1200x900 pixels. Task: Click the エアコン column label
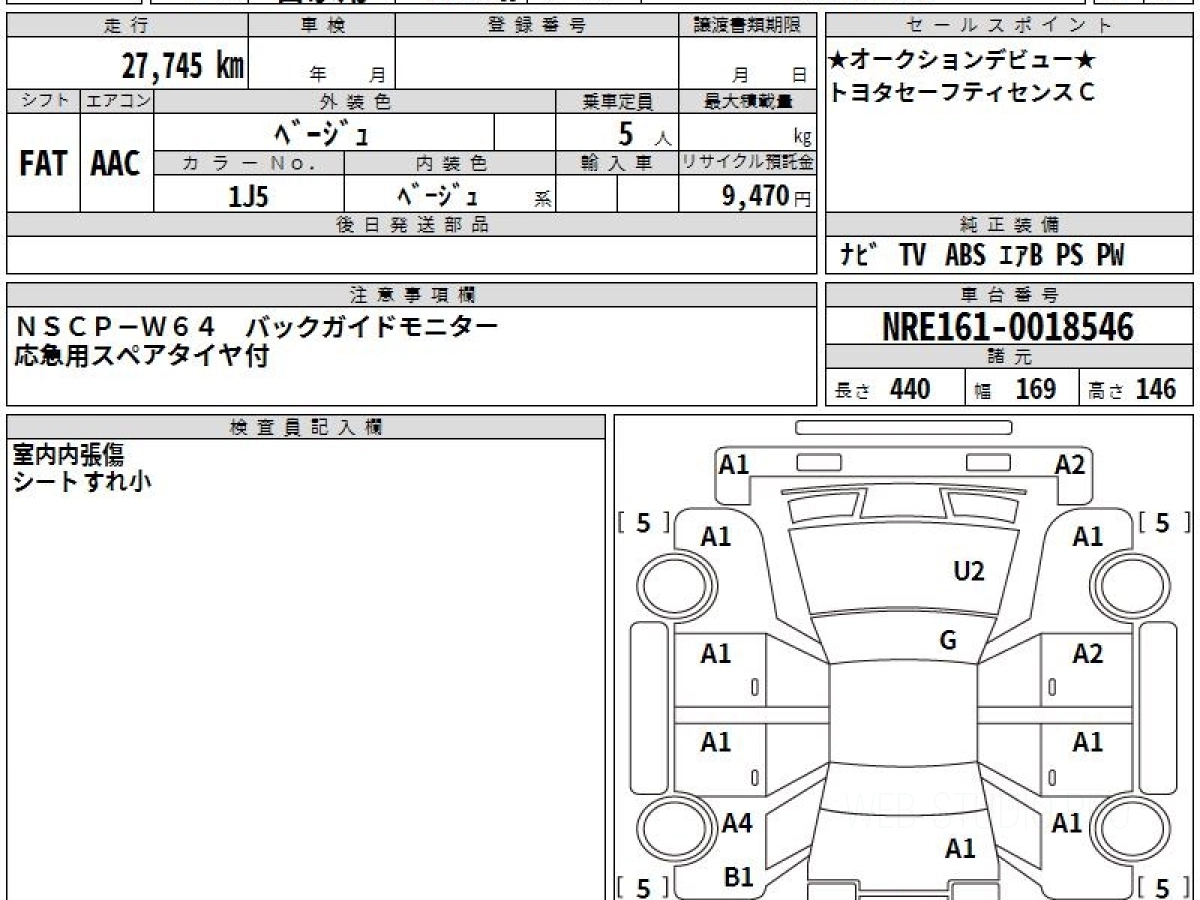[x=117, y=101]
